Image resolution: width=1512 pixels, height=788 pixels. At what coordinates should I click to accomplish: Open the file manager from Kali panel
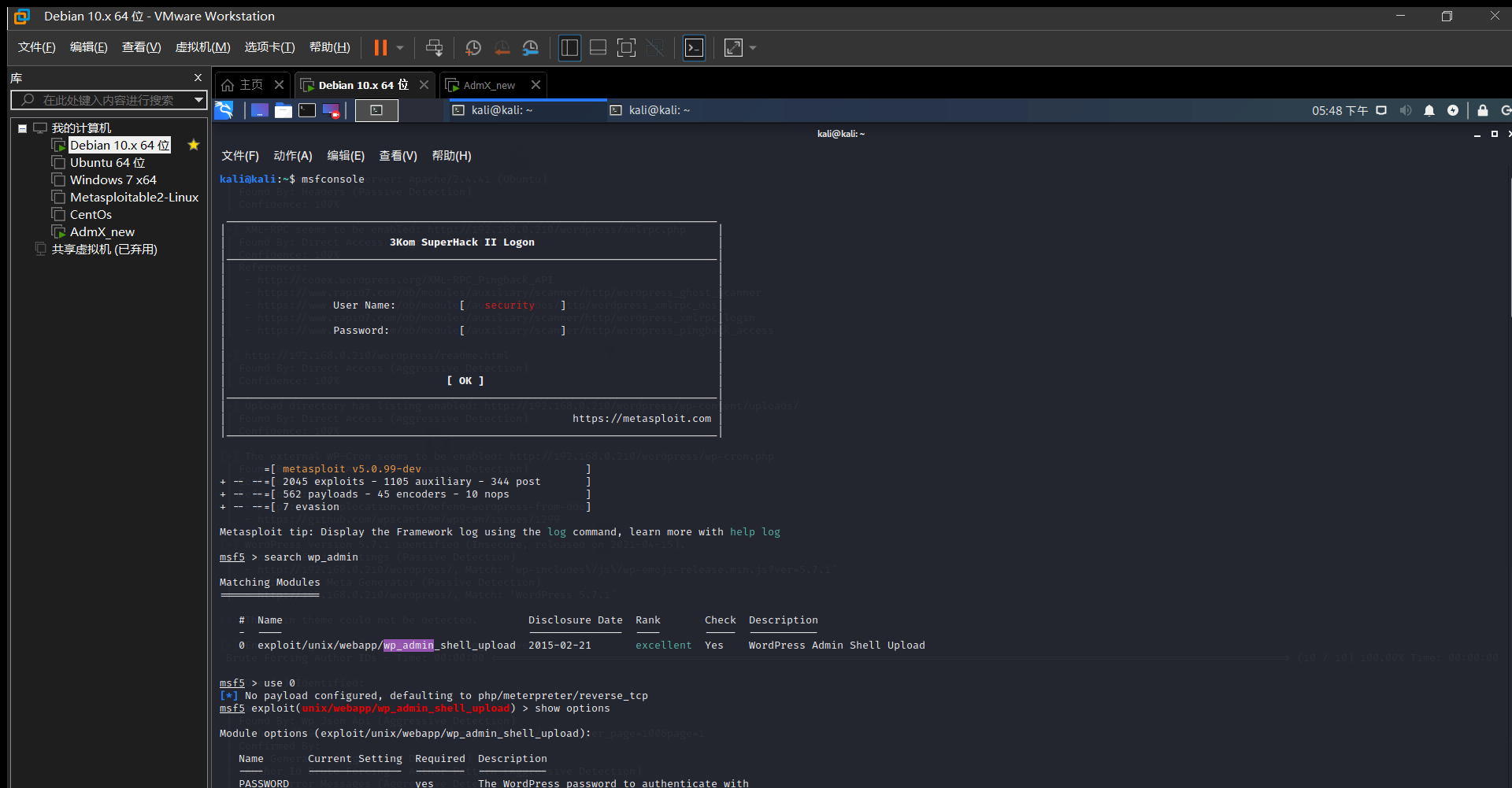click(x=283, y=110)
